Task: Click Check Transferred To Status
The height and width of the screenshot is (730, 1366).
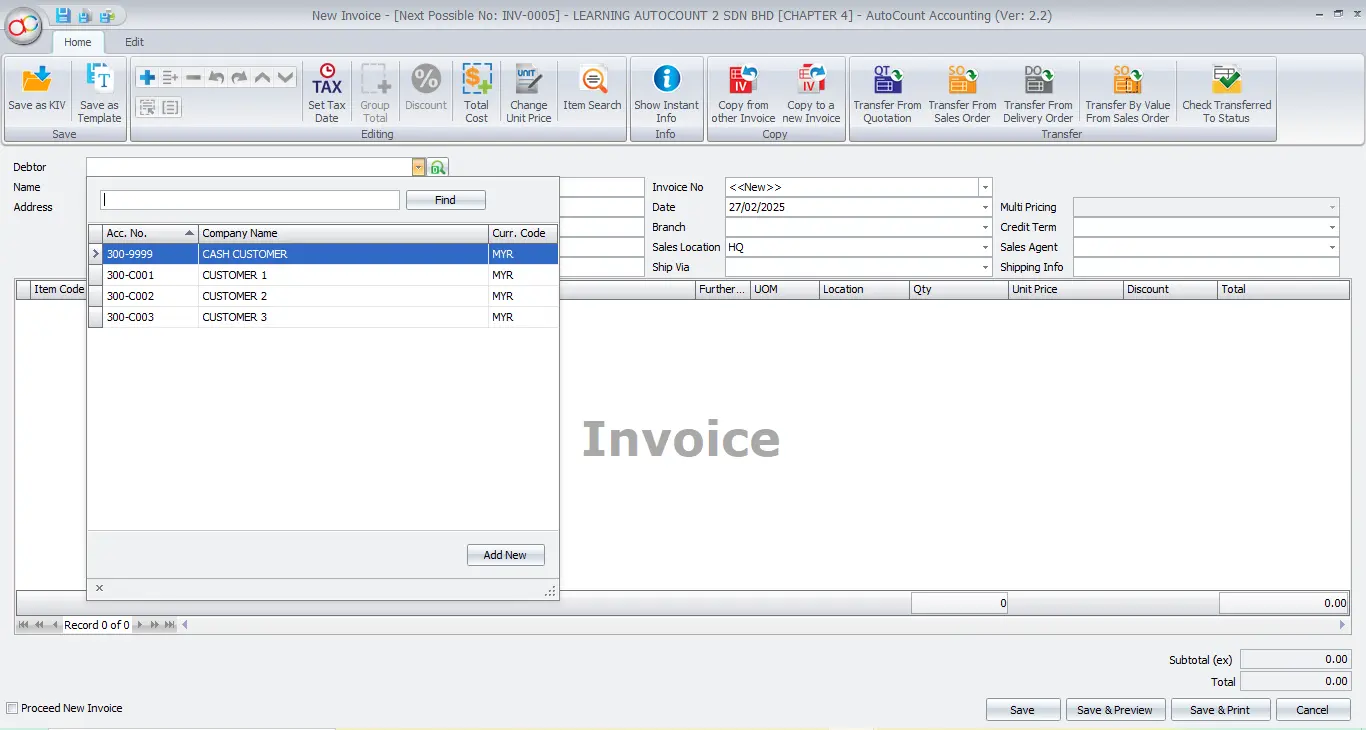Action: coord(1226,90)
